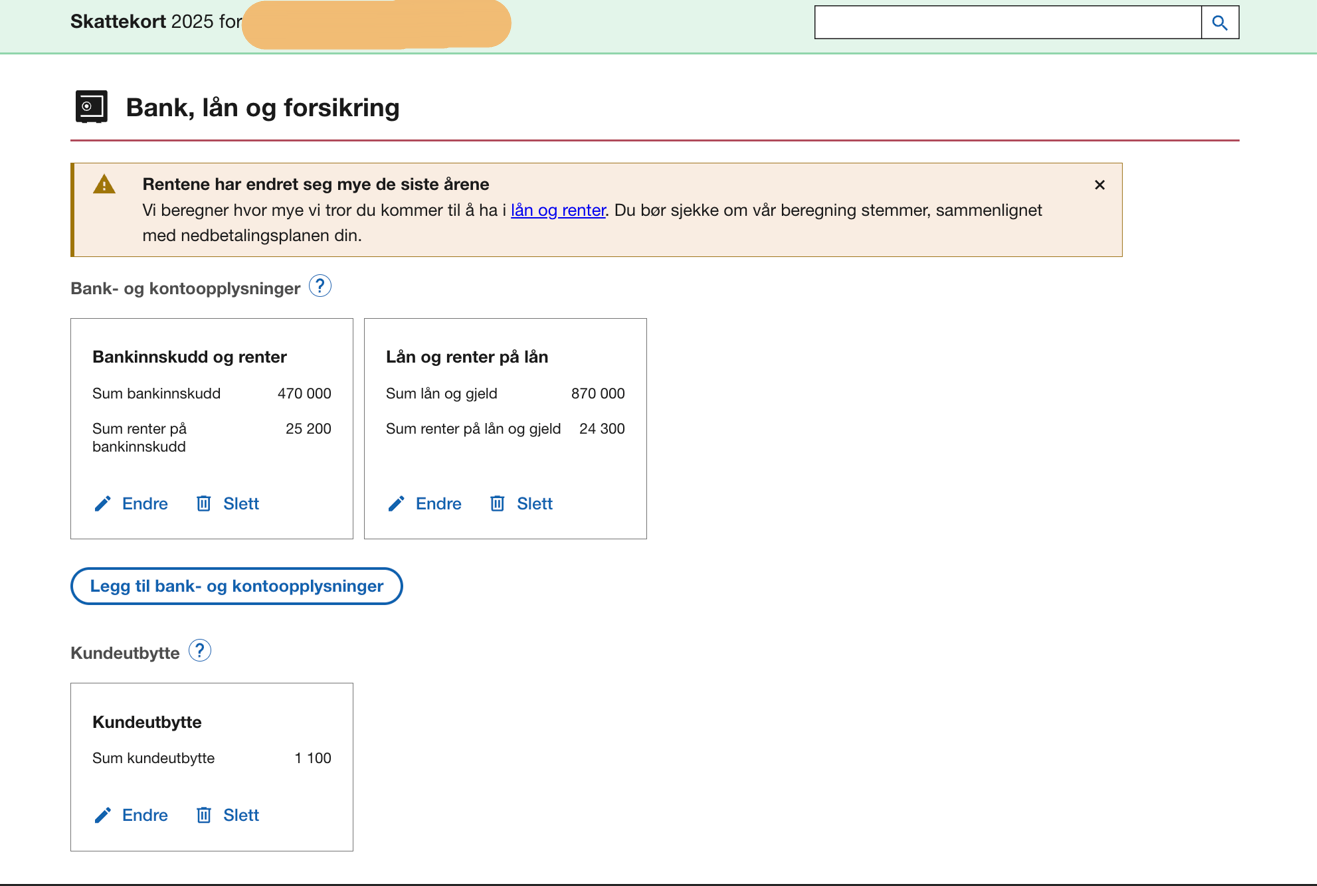
Task: Click Slett text for Kundeutbytte
Action: (x=241, y=815)
